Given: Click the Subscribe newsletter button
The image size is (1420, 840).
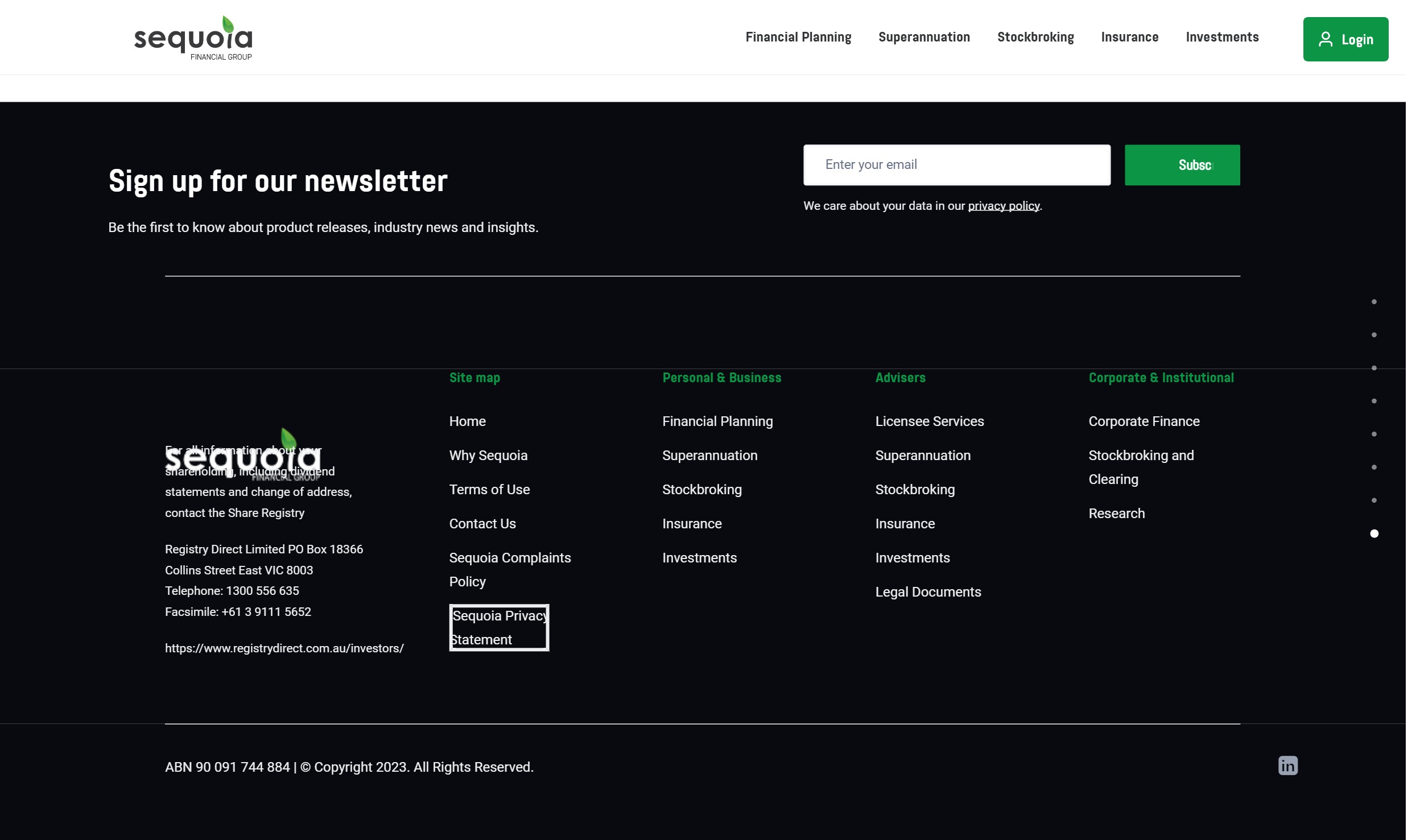Looking at the screenshot, I should pos(1182,165).
